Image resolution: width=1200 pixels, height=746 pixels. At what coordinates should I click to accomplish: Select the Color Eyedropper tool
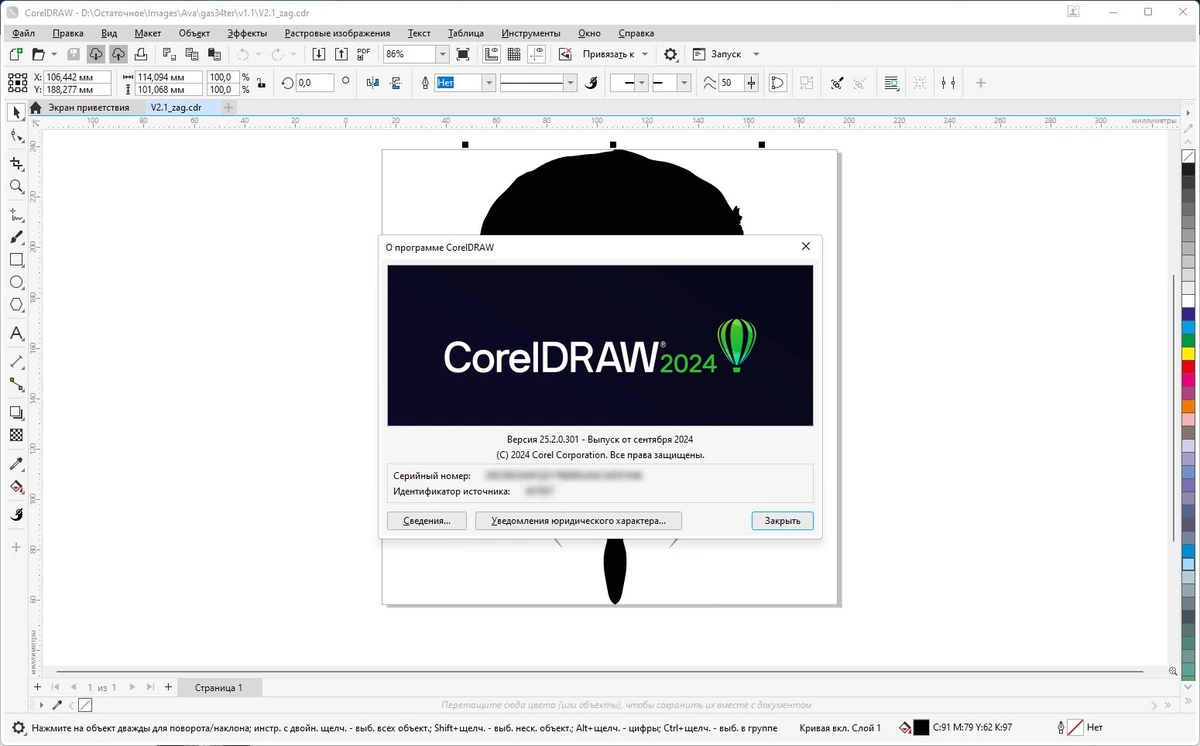(16, 464)
